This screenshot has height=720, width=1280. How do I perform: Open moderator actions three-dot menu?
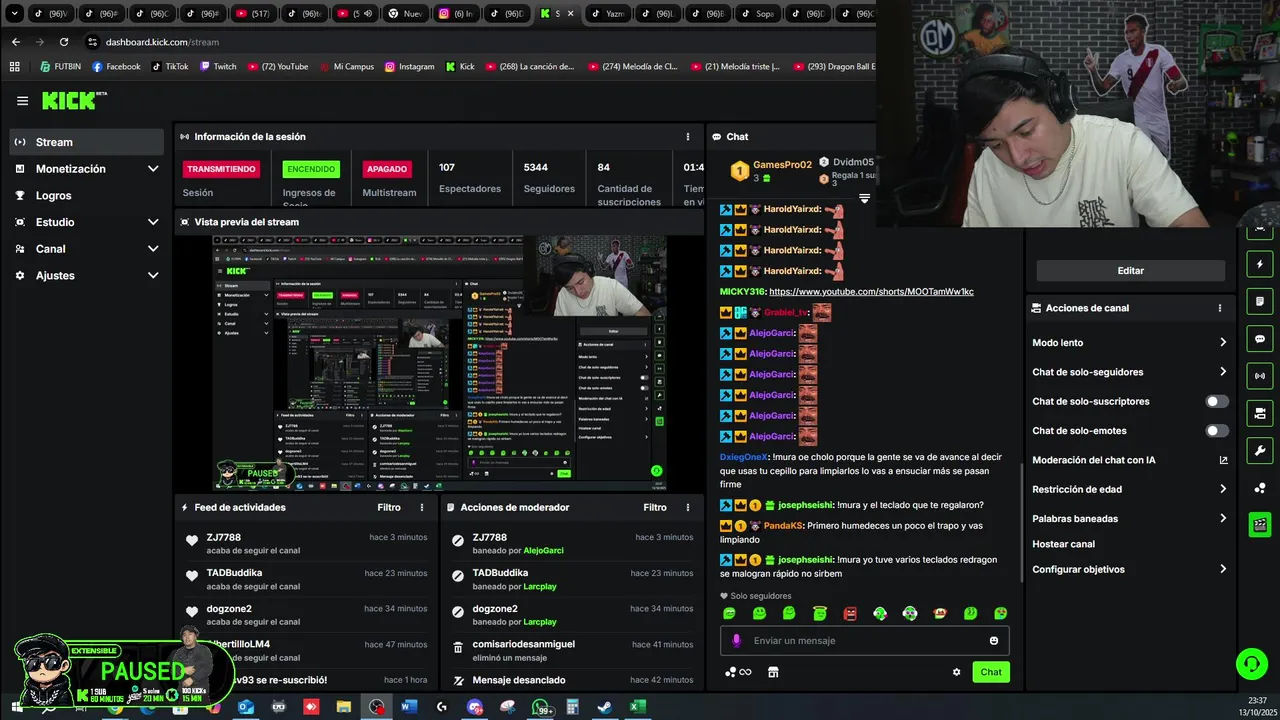[687, 508]
